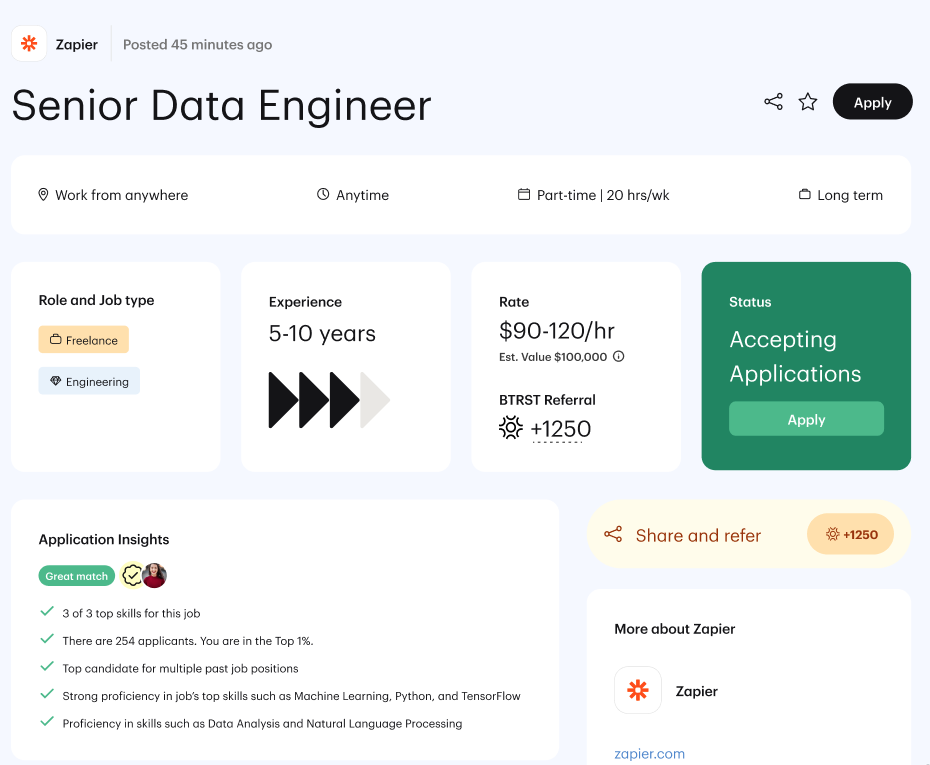Bookmark the job with the star icon
The image size is (930, 765).
(807, 102)
